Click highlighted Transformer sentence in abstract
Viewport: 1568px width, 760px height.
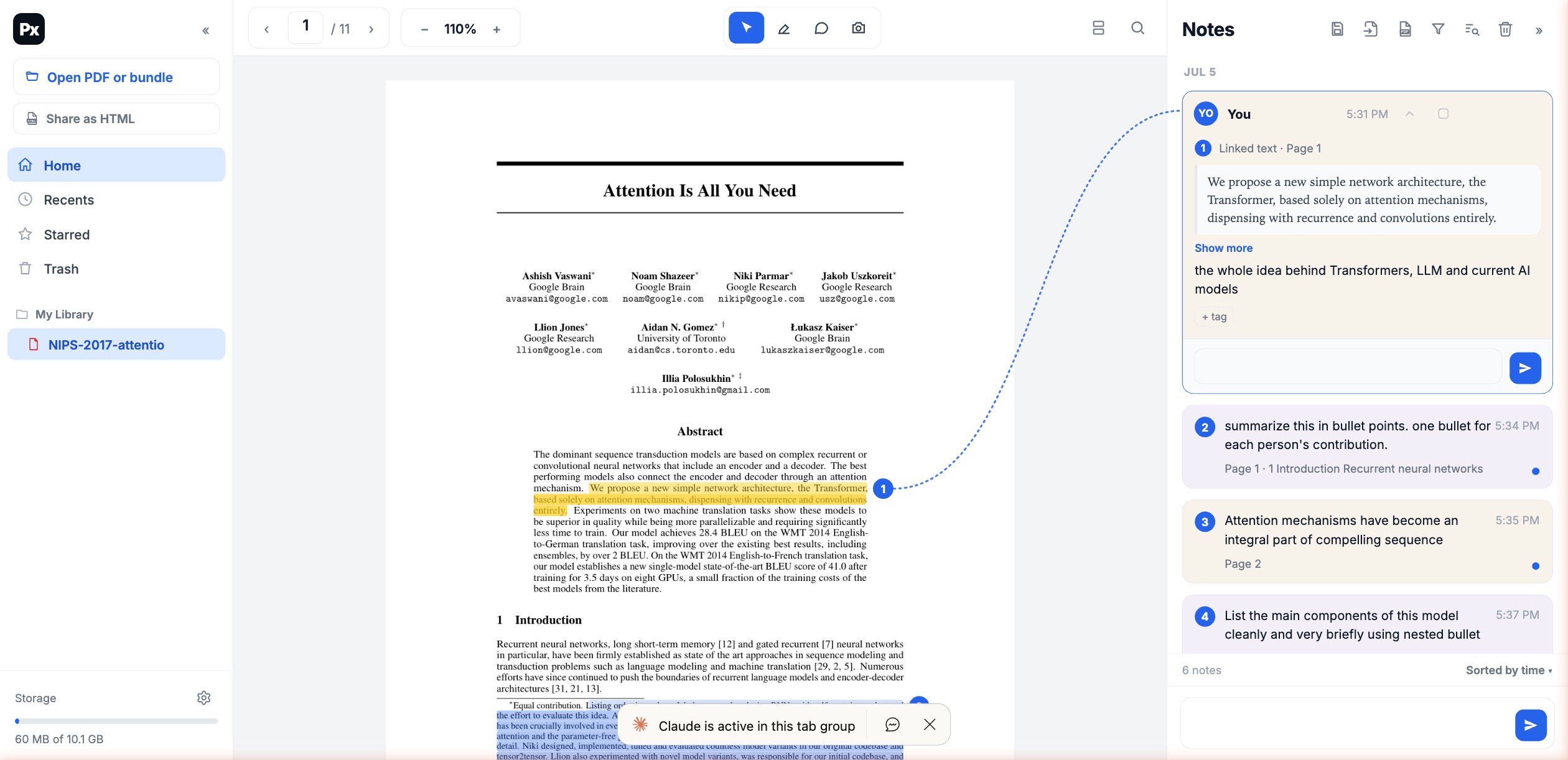[700, 499]
